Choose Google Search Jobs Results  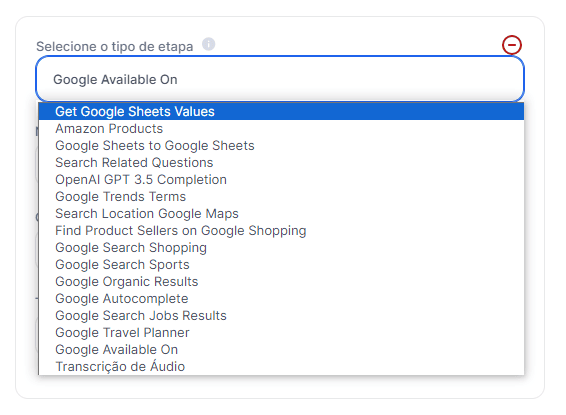[x=281, y=315]
